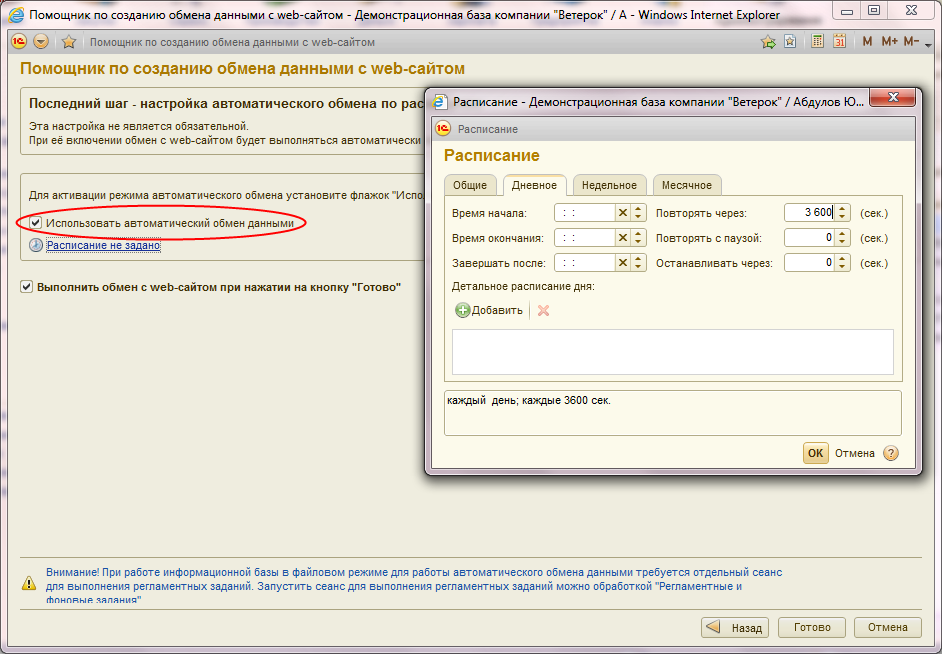The height and width of the screenshot is (654, 942).
Task: Expand the toolbar overflow arrow after M-
Action: pos(929,45)
